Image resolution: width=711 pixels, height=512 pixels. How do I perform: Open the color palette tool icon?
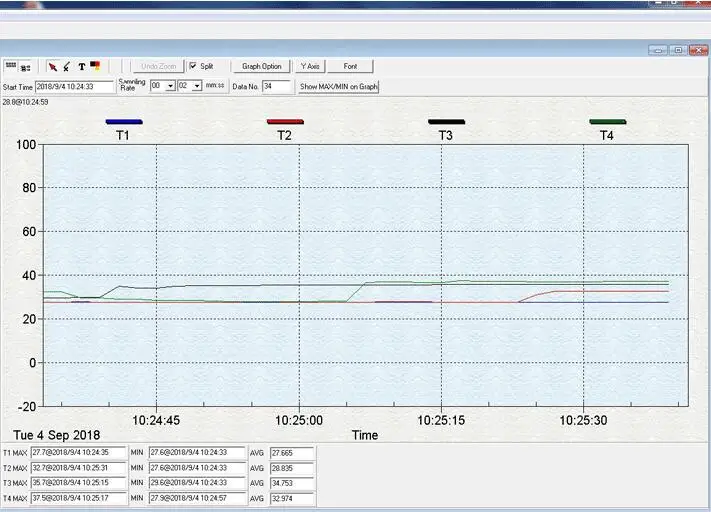(95, 66)
